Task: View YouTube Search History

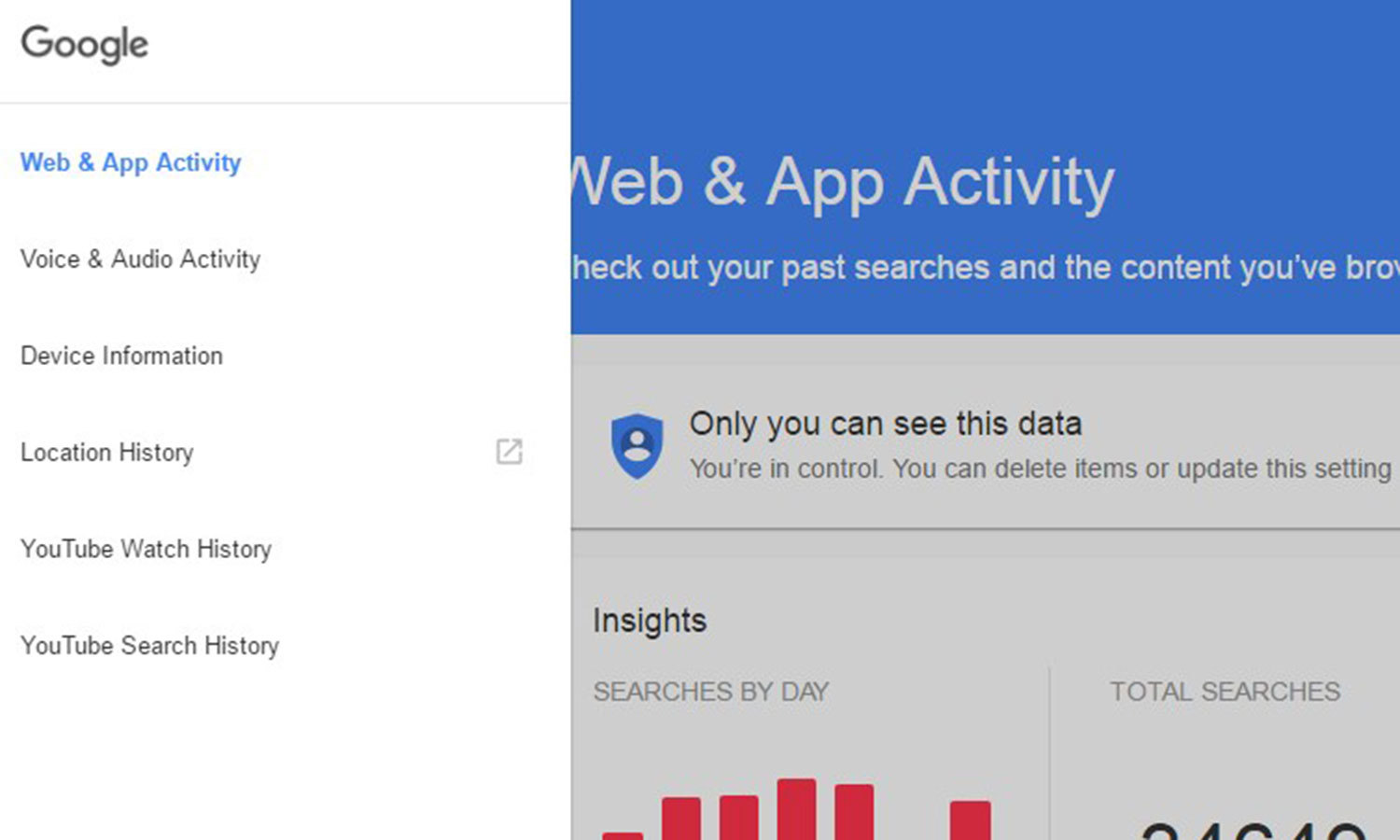Action: [149, 646]
